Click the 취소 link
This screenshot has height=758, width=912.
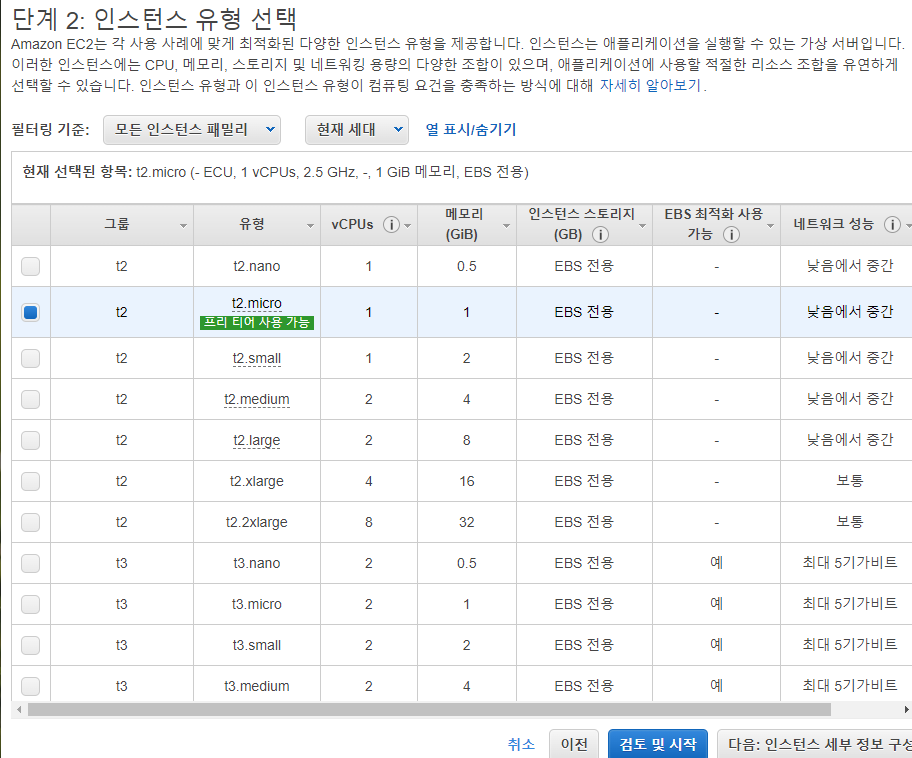(521, 744)
